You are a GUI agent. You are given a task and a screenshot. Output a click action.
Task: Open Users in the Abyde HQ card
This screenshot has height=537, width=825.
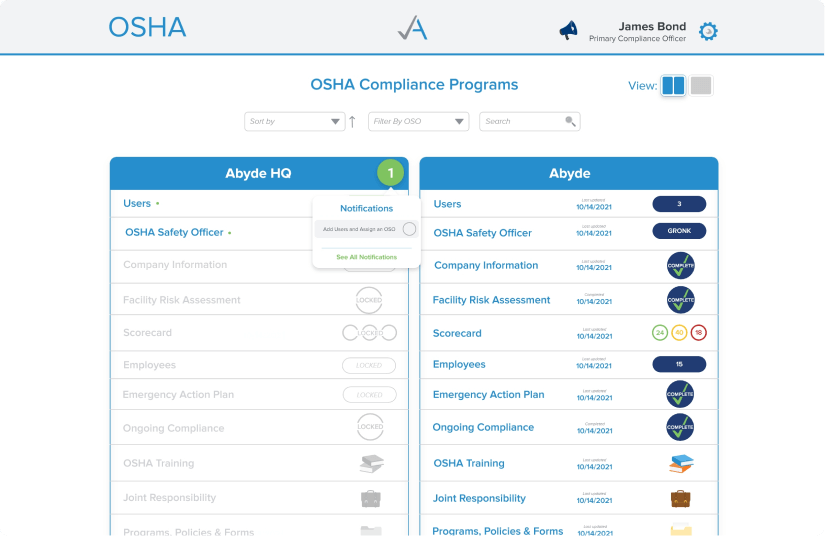click(x=137, y=204)
